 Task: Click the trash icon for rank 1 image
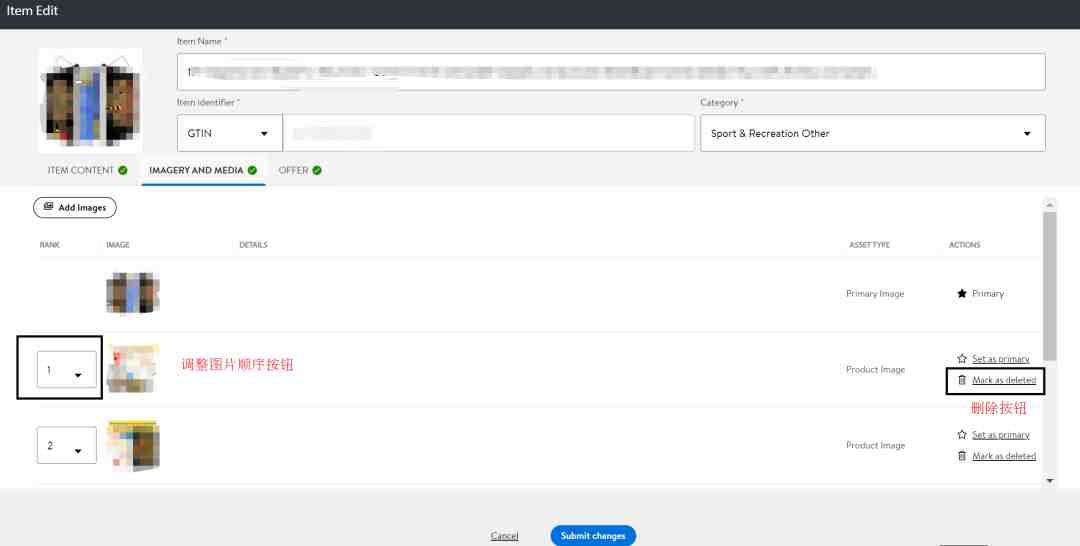point(962,380)
